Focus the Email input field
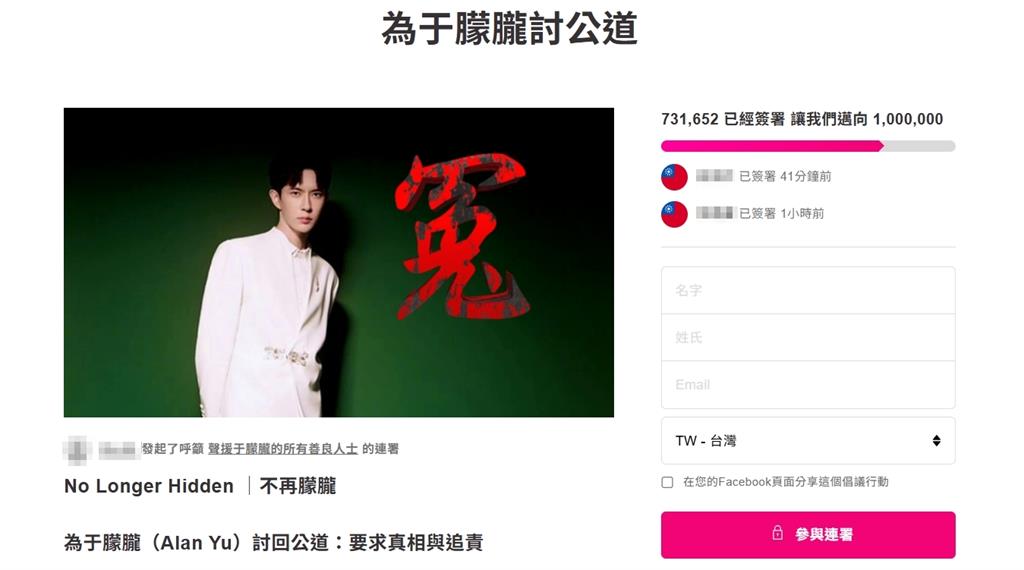 coord(808,385)
